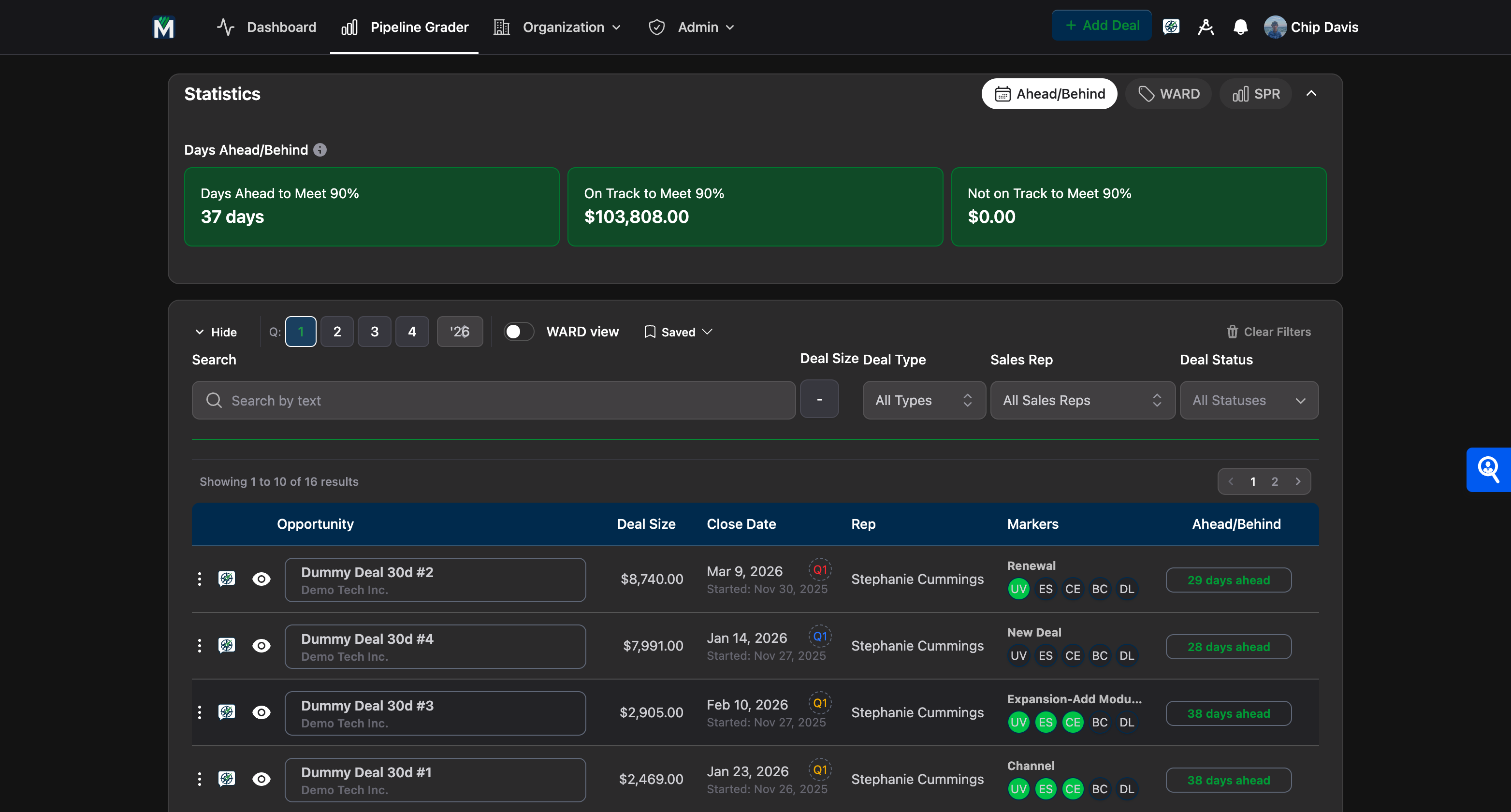Open three-dot menu for Dummy Deal 30d #2
This screenshot has height=812, width=1511.
(200, 579)
